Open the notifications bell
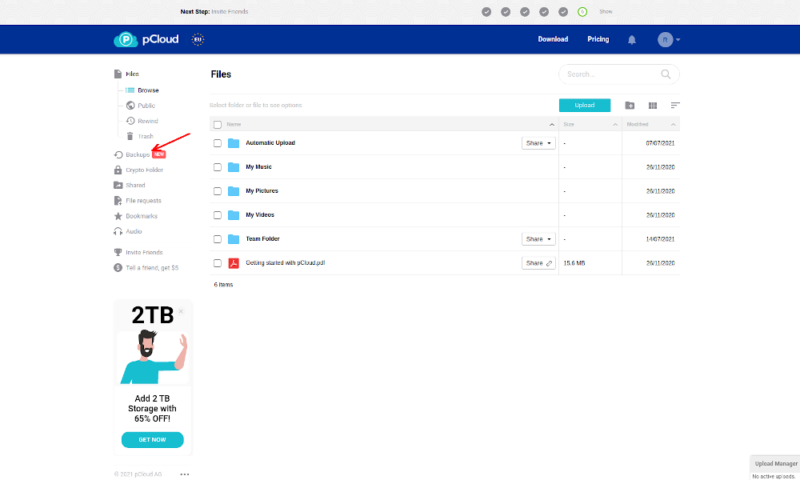800x480 pixels. (632, 40)
